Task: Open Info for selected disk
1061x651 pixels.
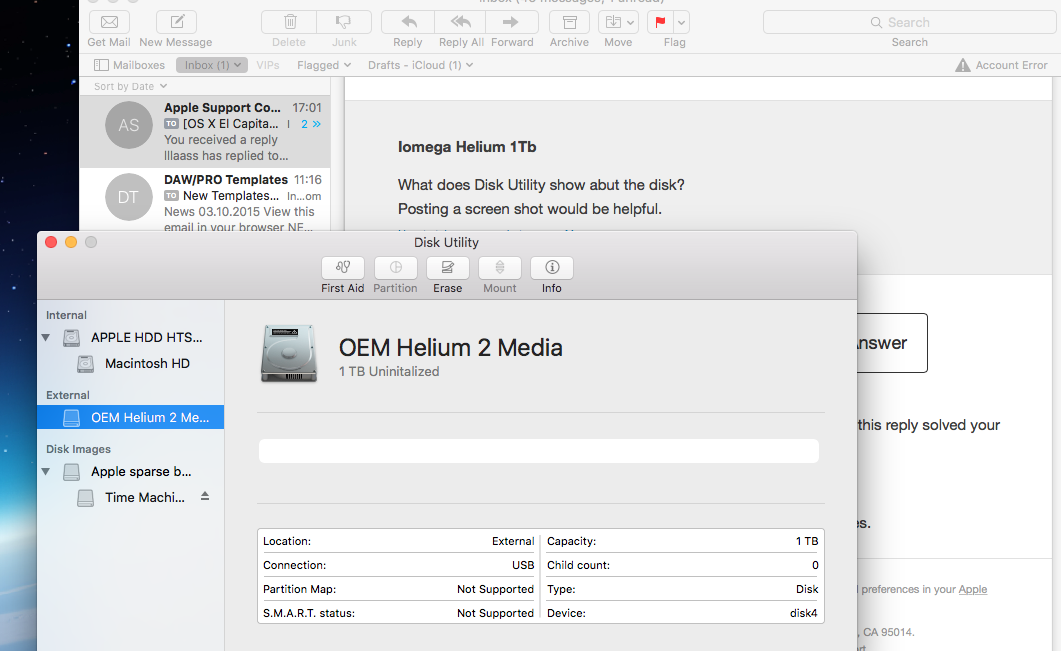Action: 551,268
